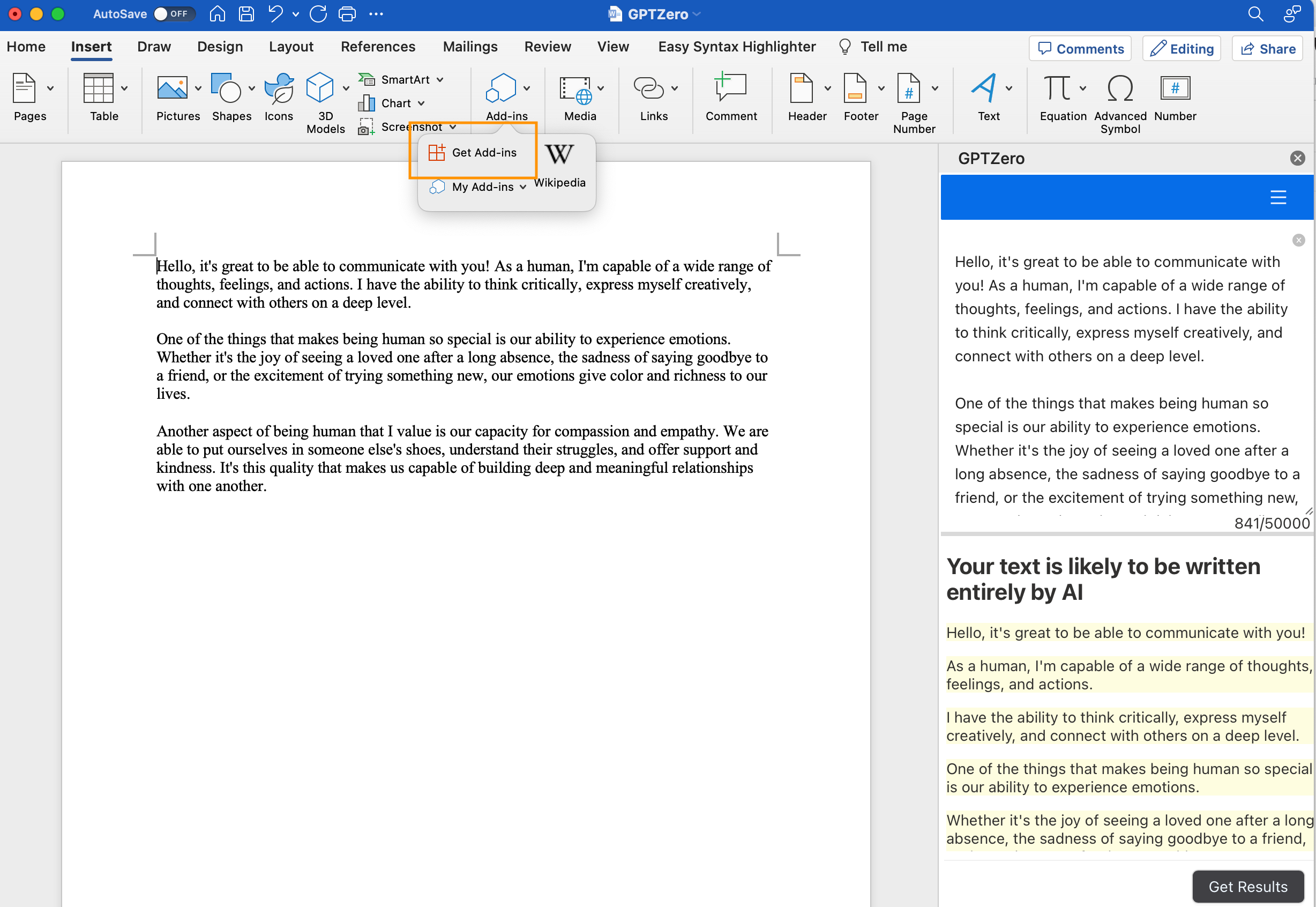Switch to the References tab

(378, 47)
